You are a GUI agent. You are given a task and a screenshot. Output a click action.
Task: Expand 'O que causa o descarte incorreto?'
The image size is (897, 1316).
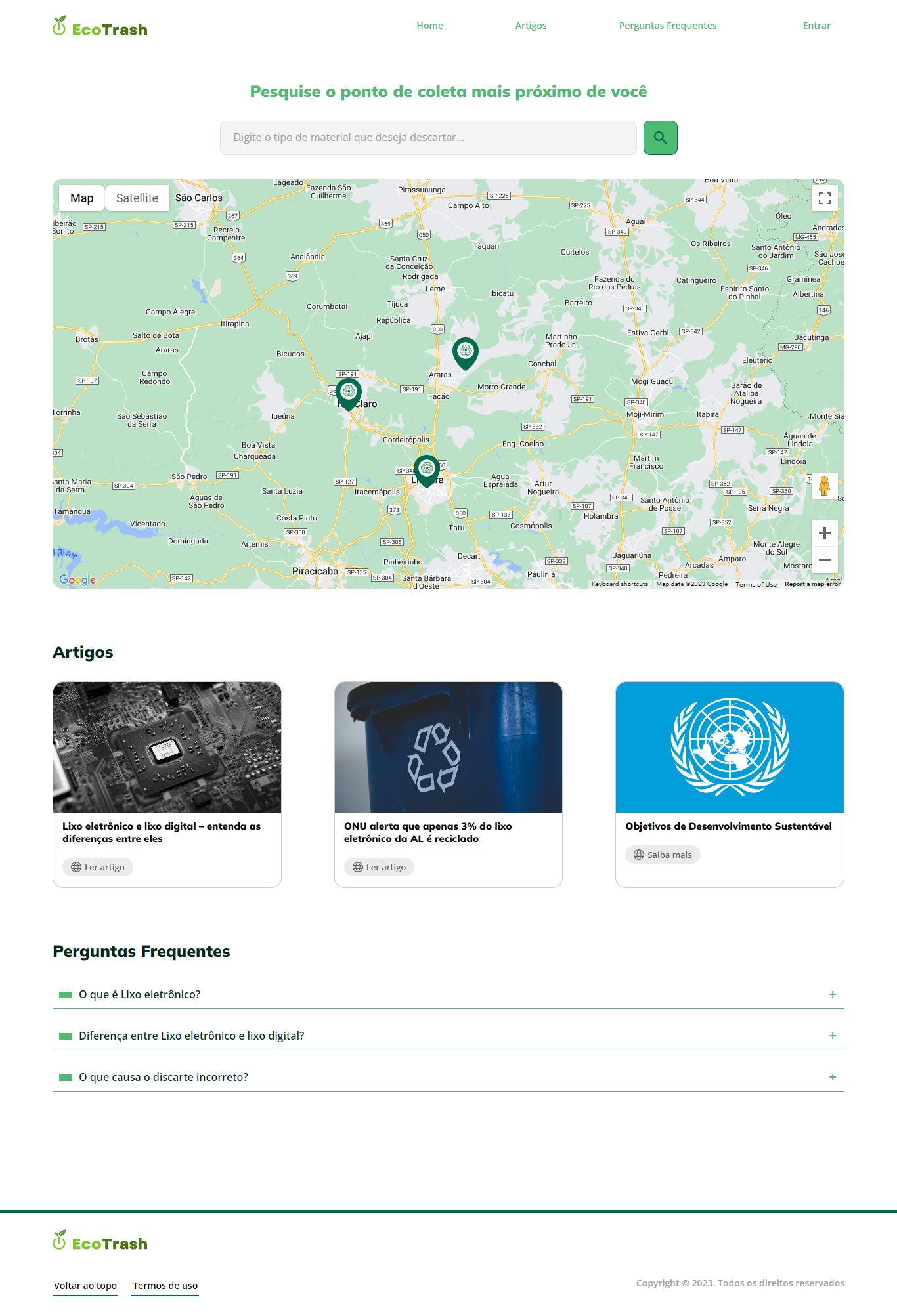pyautogui.click(x=448, y=1077)
